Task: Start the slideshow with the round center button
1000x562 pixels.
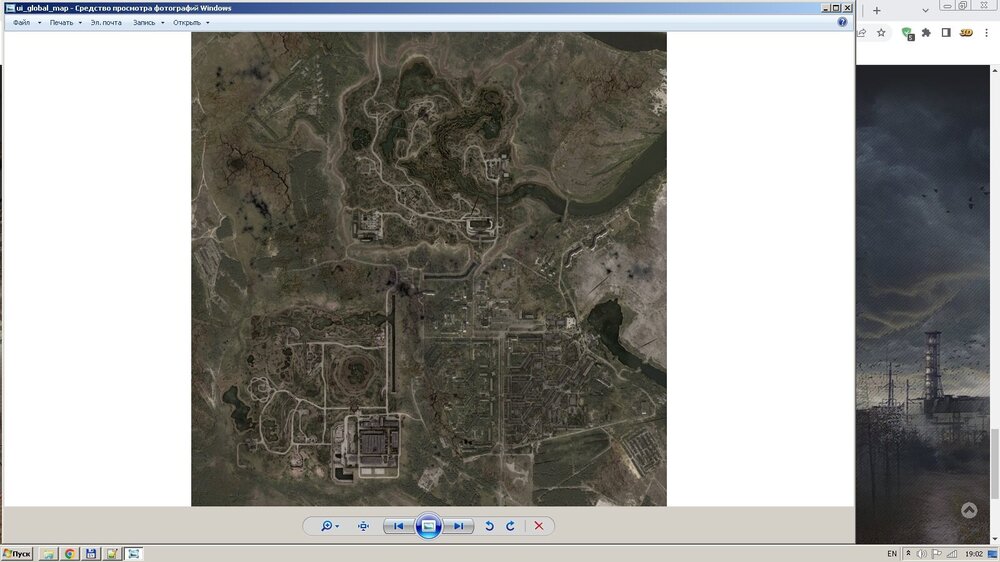Action: 429,526
